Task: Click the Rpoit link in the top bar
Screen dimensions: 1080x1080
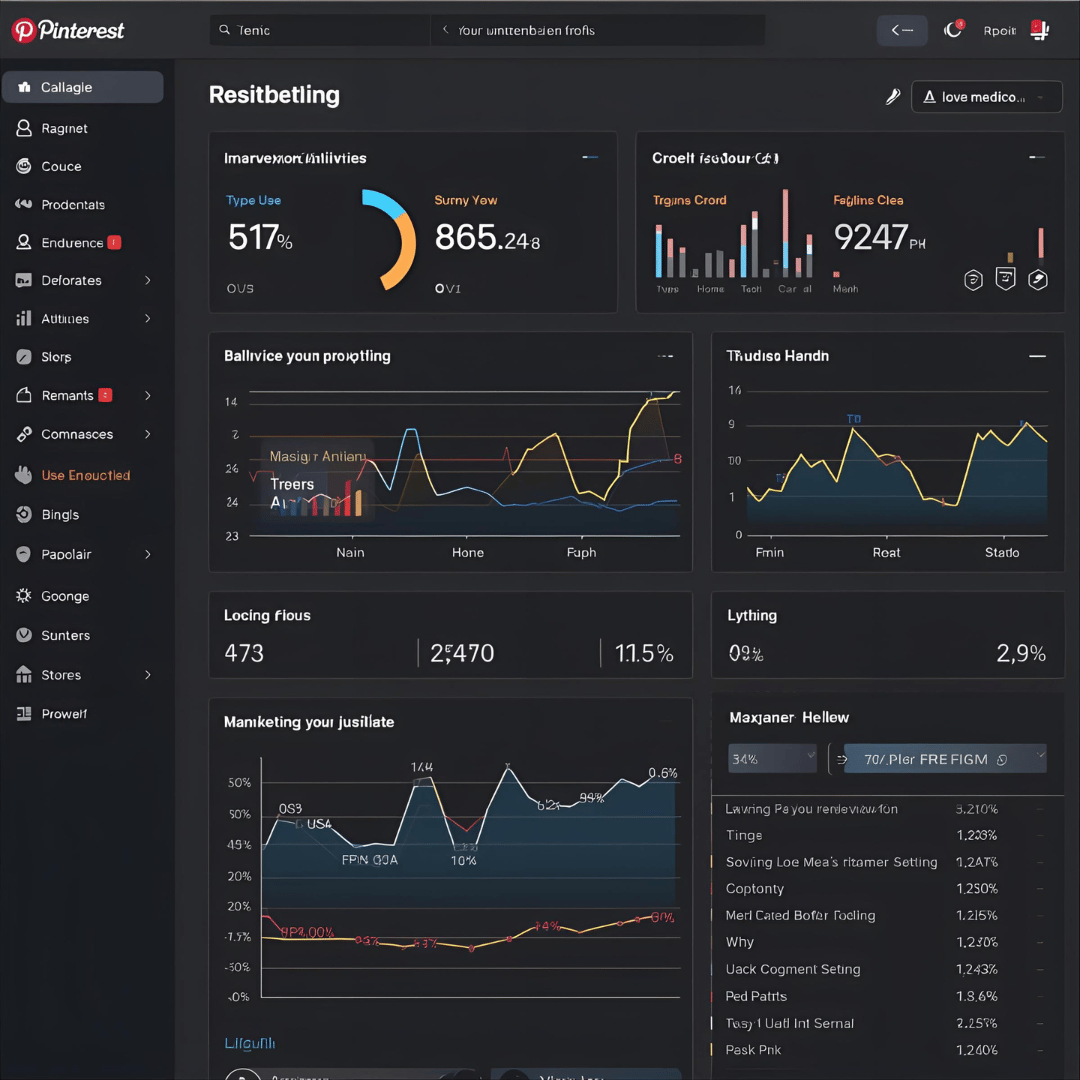Action: click(1000, 30)
